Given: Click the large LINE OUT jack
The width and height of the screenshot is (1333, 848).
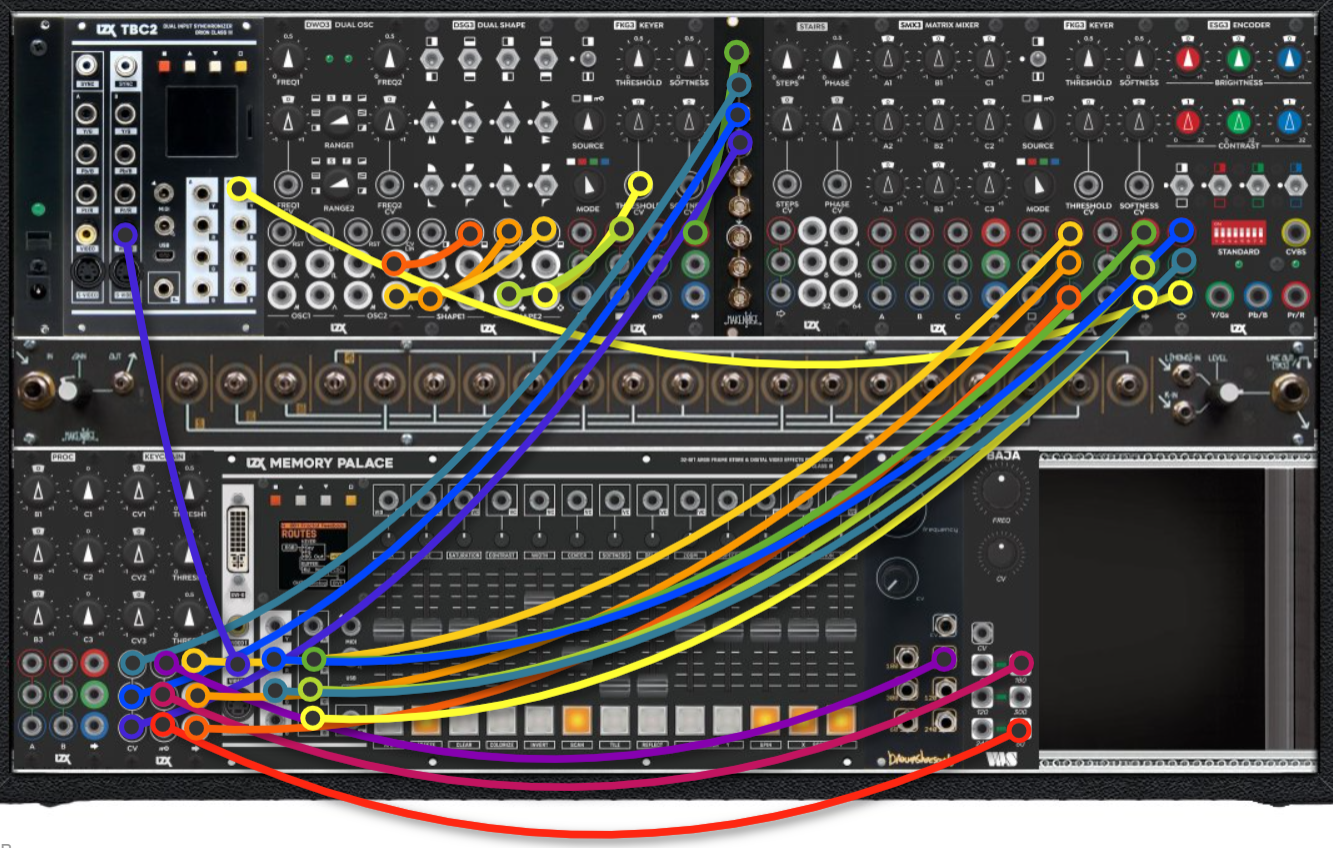Looking at the screenshot, I should [1290, 392].
